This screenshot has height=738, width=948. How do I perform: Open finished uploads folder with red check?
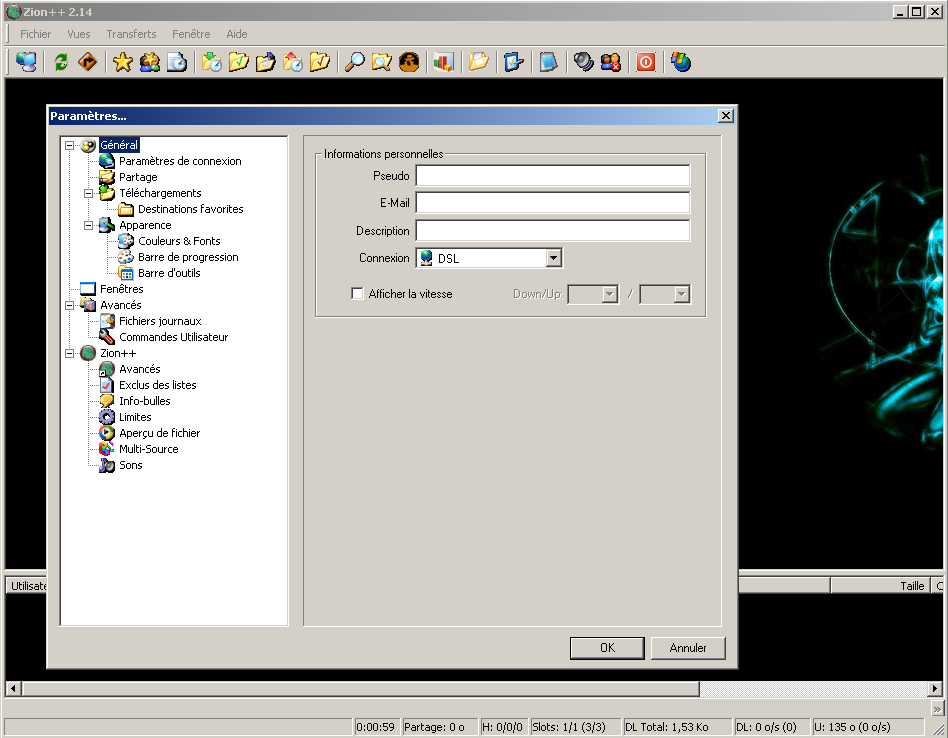[319, 62]
